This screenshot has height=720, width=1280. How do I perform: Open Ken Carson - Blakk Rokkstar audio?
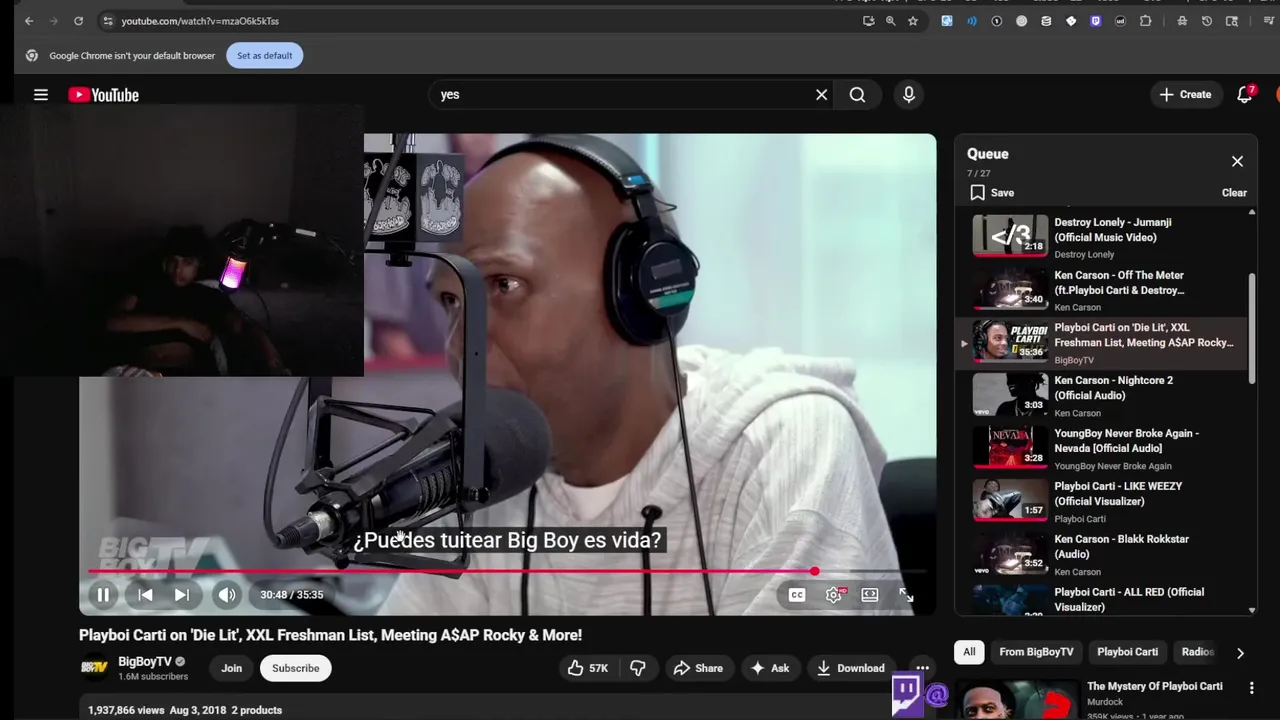[1101, 554]
